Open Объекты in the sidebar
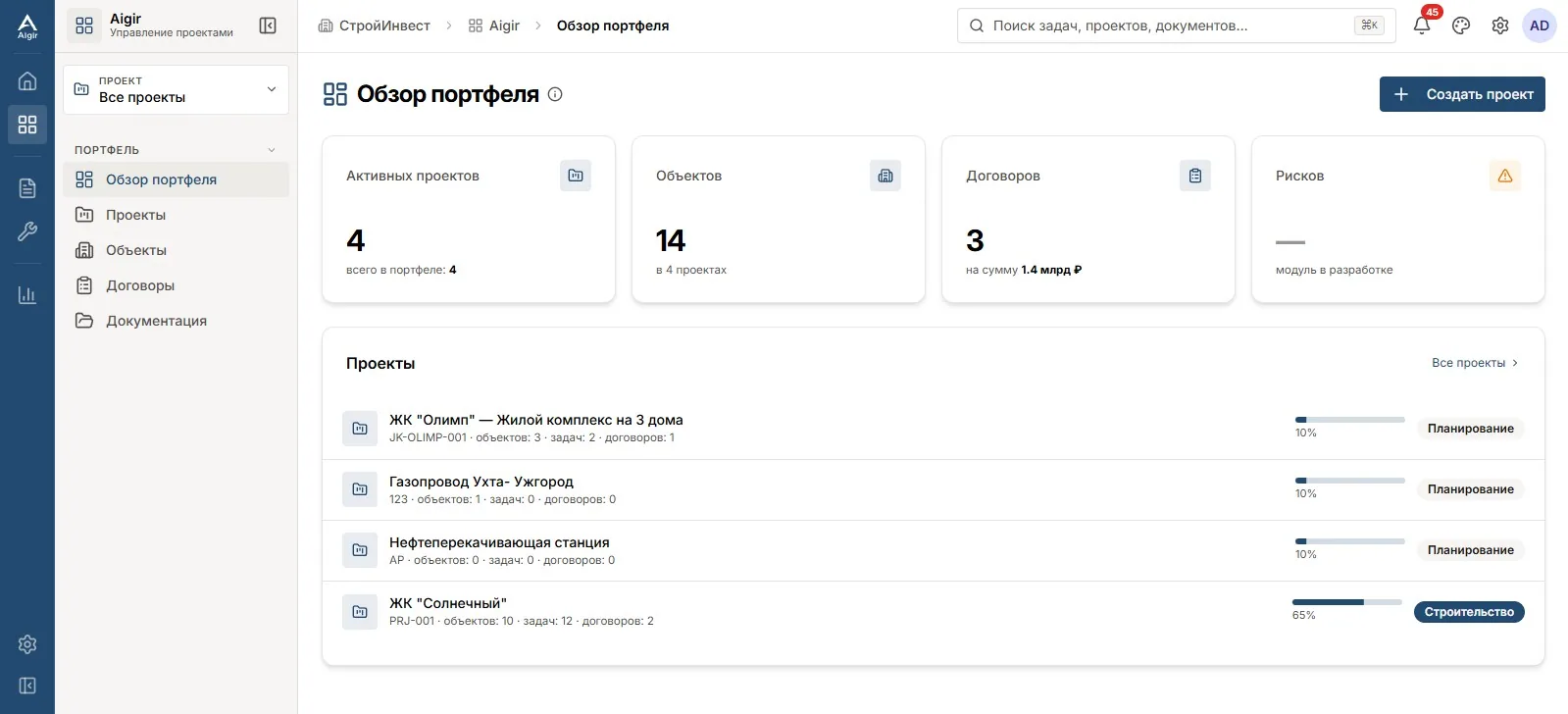 pos(176,250)
